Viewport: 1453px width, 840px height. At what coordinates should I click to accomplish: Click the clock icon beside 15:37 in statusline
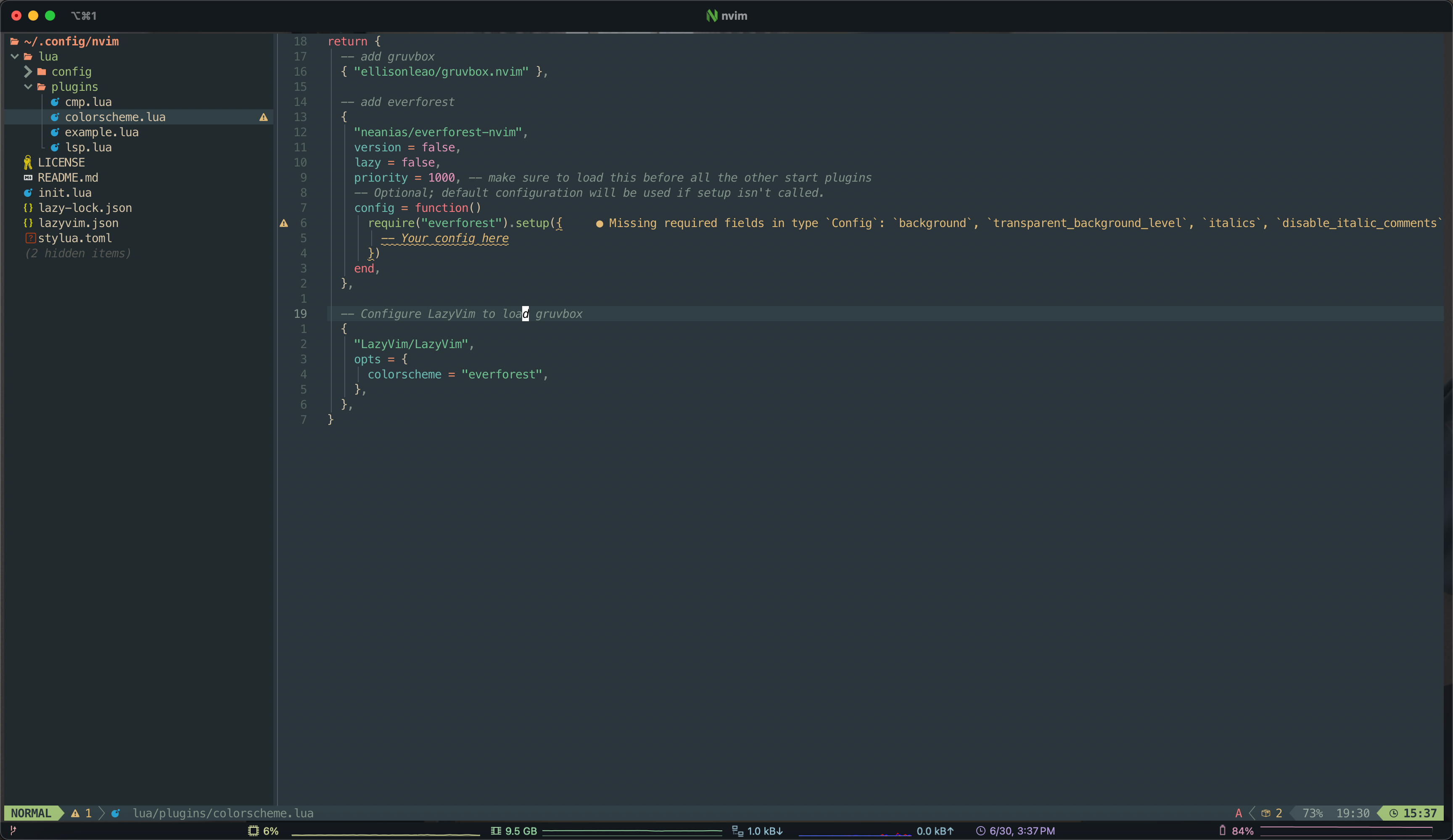coord(1394,813)
